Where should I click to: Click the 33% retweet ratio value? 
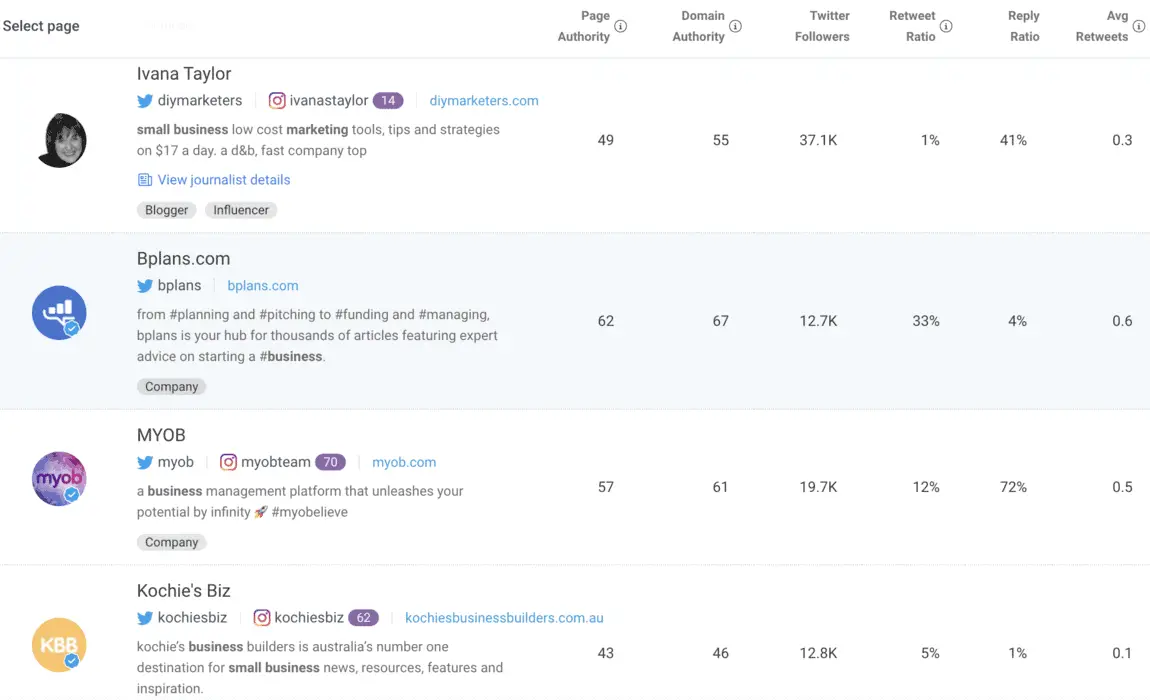pyautogui.click(x=926, y=321)
